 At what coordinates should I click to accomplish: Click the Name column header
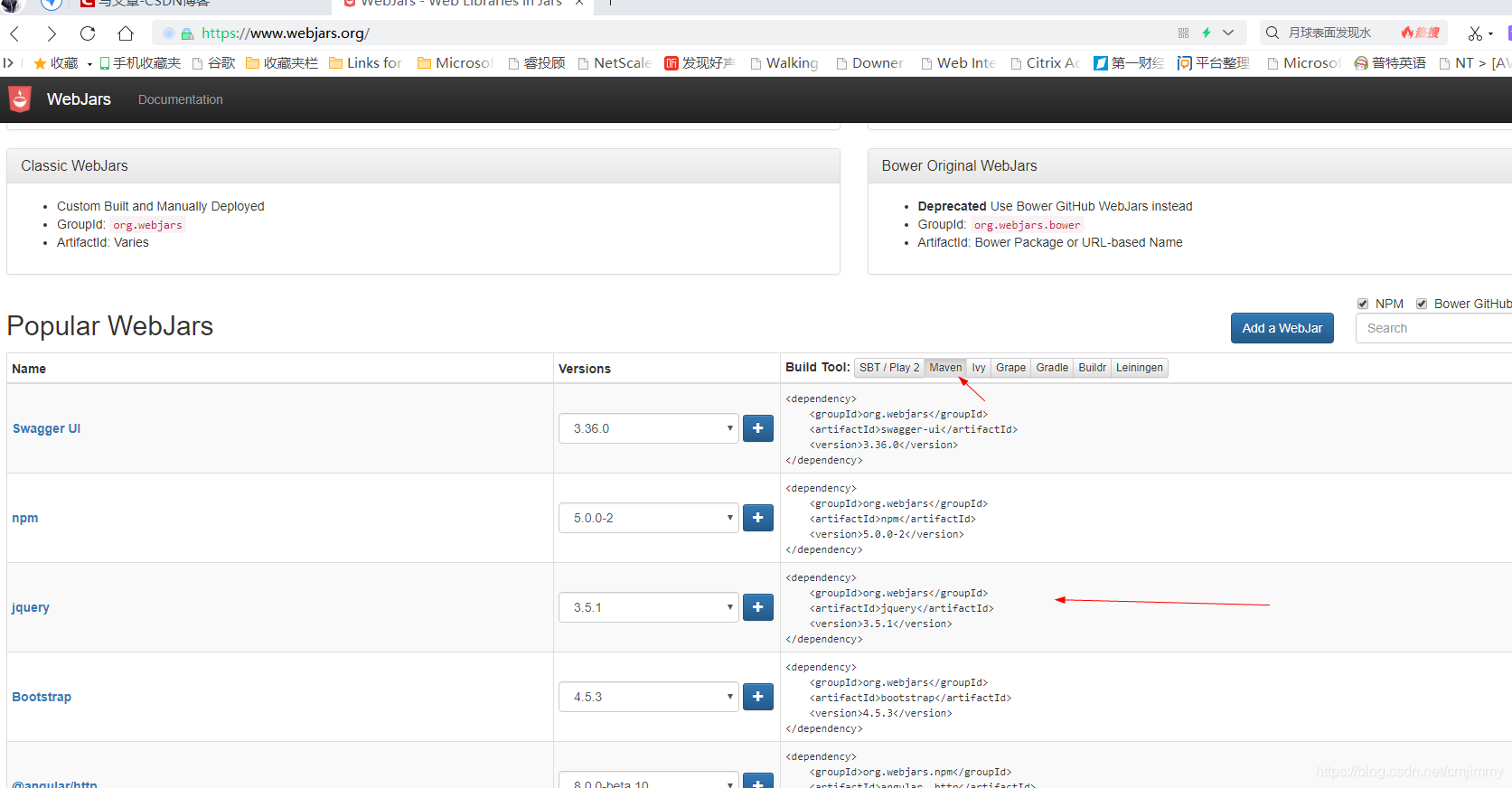click(x=29, y=369)
